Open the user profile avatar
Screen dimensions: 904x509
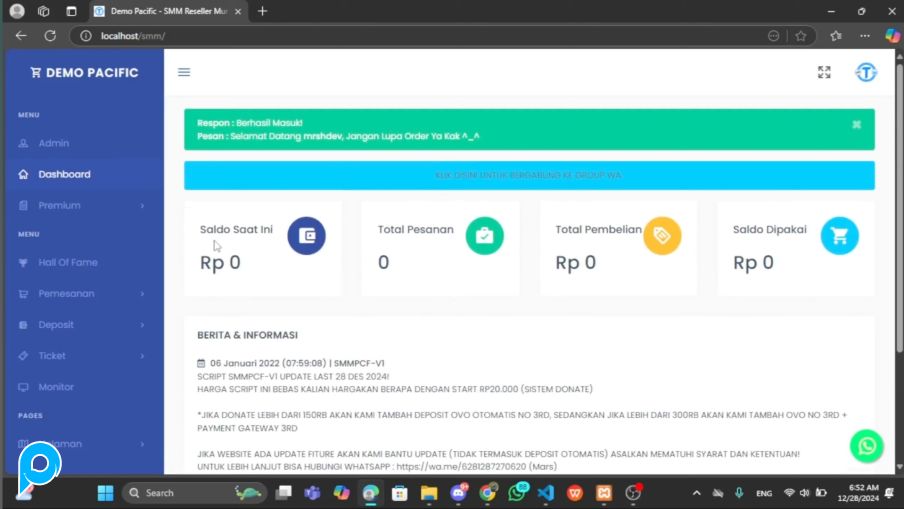click(866, 72)
